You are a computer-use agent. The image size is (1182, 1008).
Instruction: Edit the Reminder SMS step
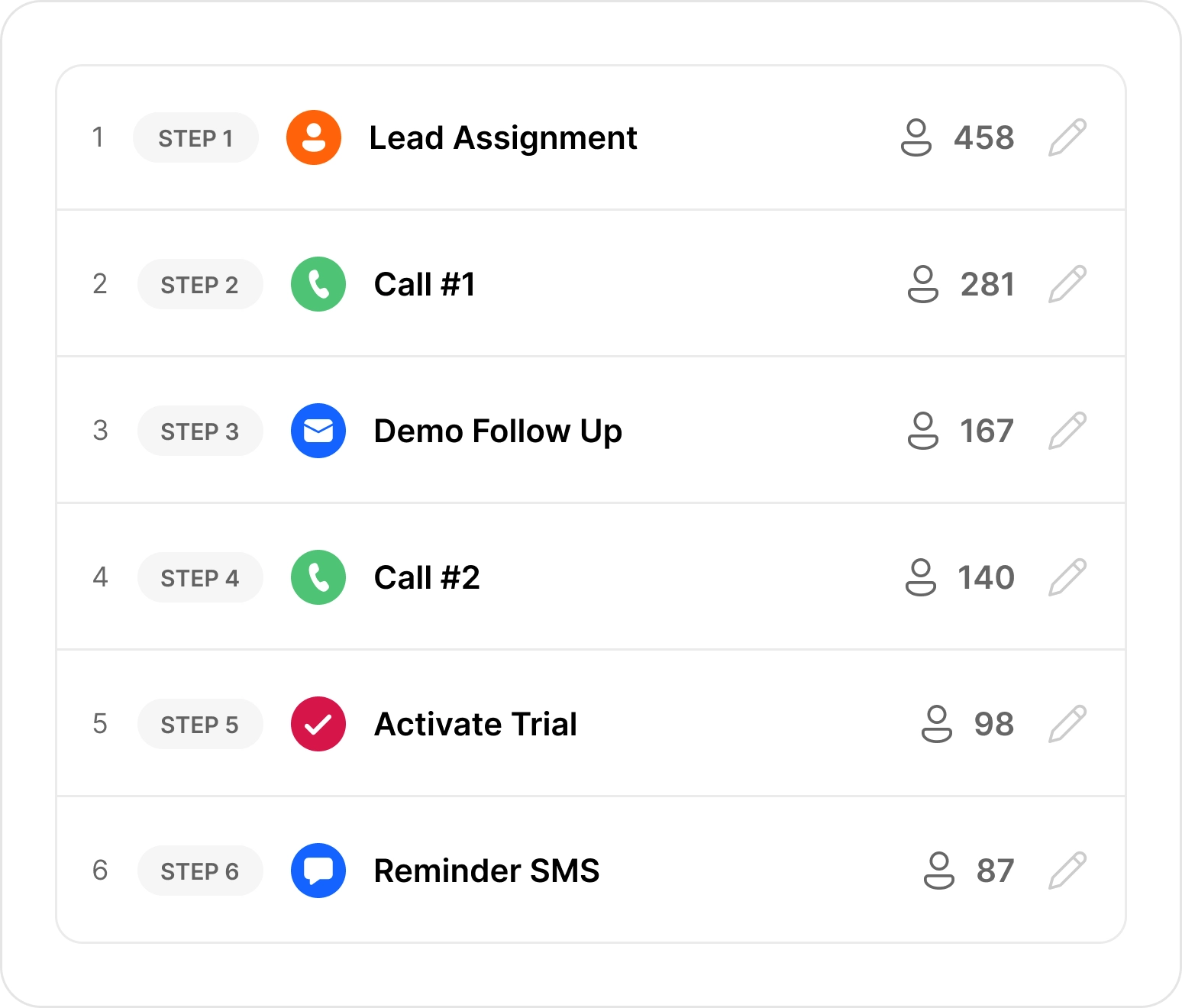1068,871
